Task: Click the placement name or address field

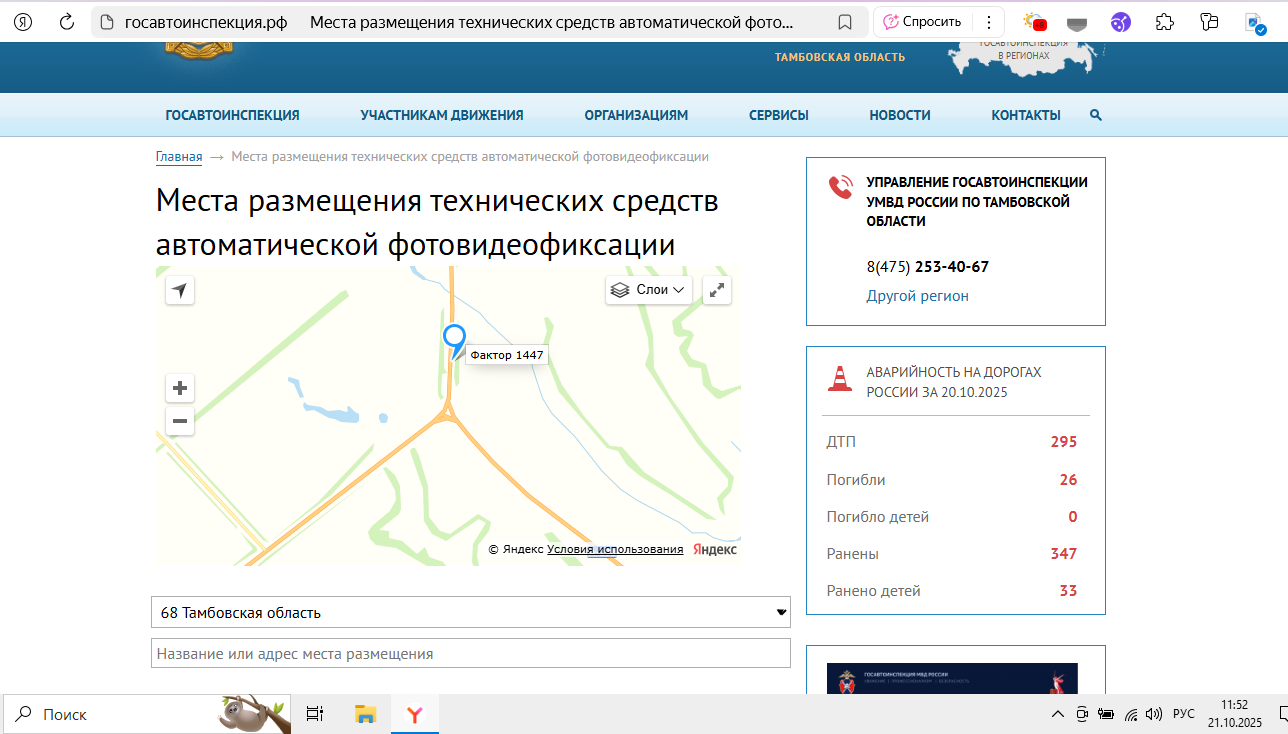Action: click(x=471, y=653)
